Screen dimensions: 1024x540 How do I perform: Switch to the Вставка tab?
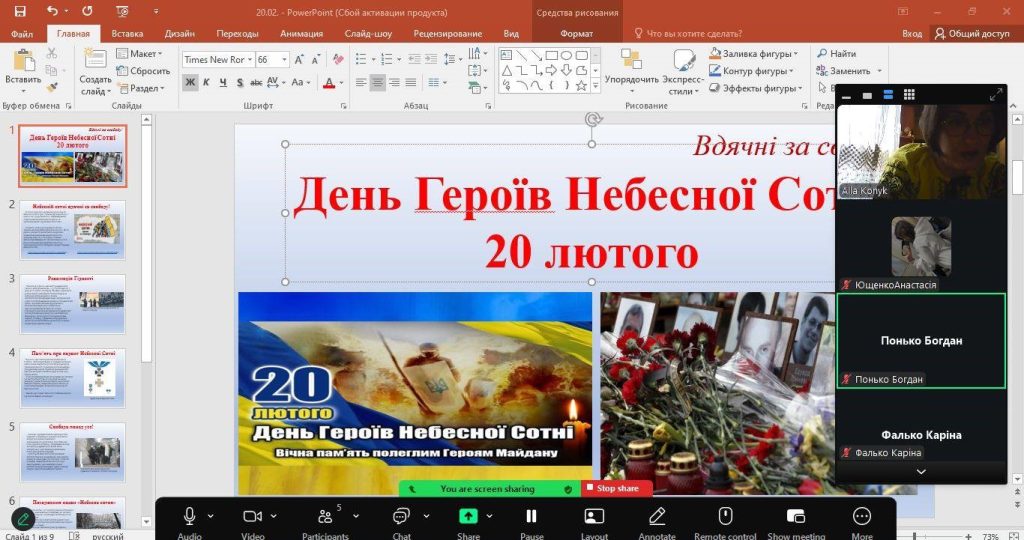click(x=127, y=33)
